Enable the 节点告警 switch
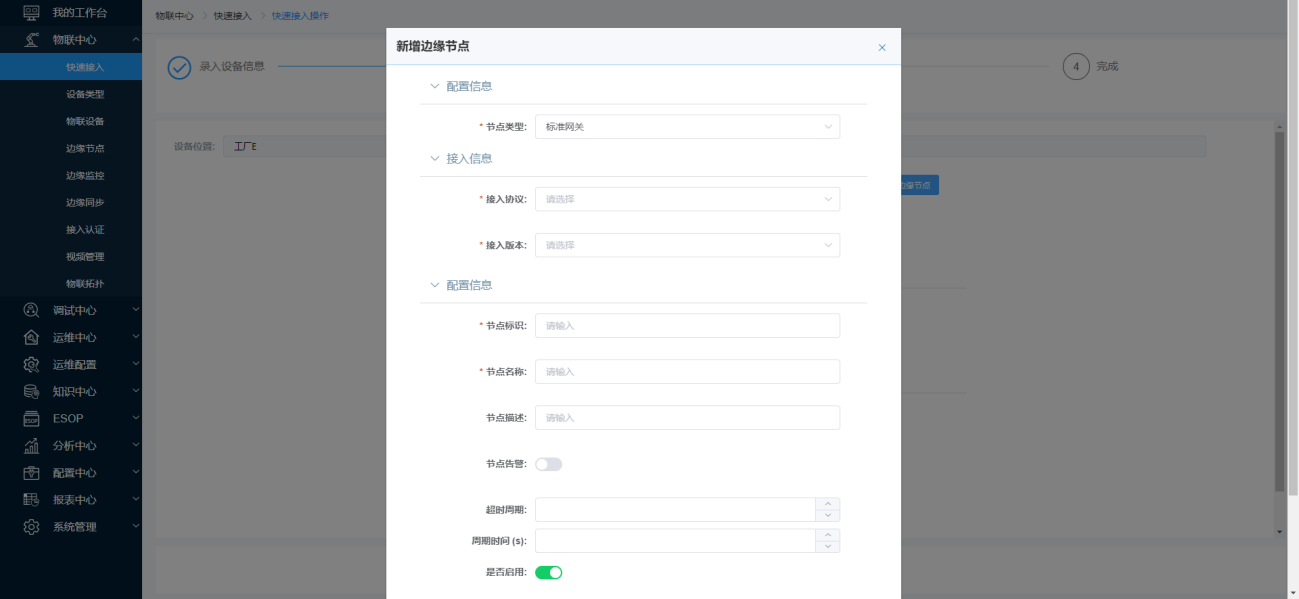 pos(548,464)
